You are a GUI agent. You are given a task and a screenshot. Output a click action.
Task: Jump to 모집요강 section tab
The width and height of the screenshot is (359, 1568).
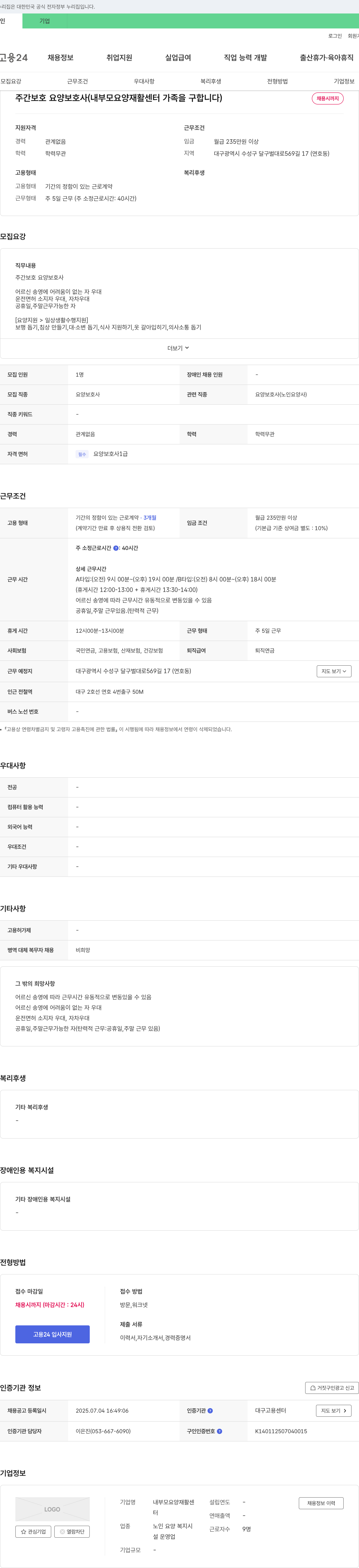10,82
